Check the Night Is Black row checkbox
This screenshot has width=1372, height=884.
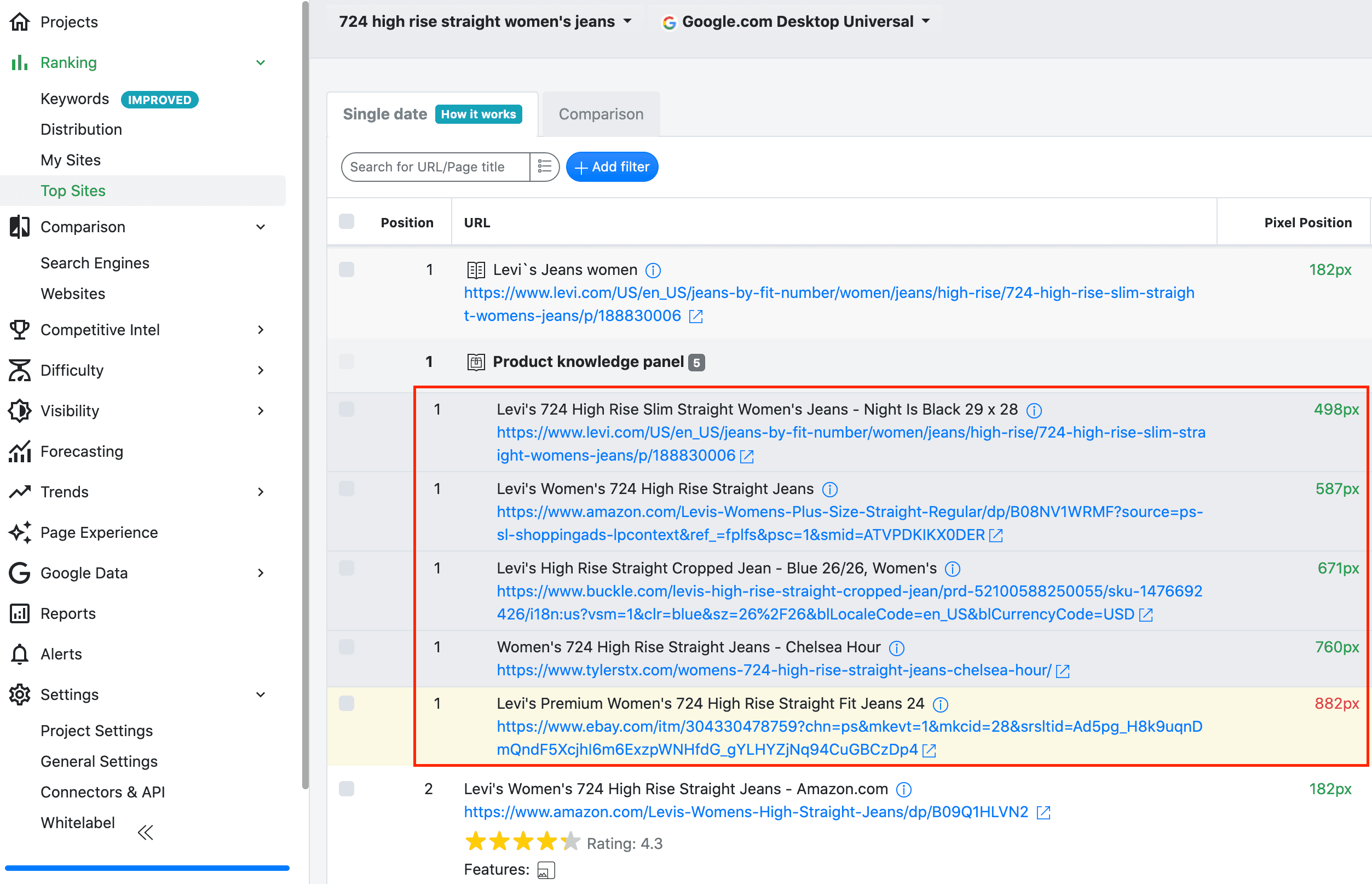tap(346, 409)
